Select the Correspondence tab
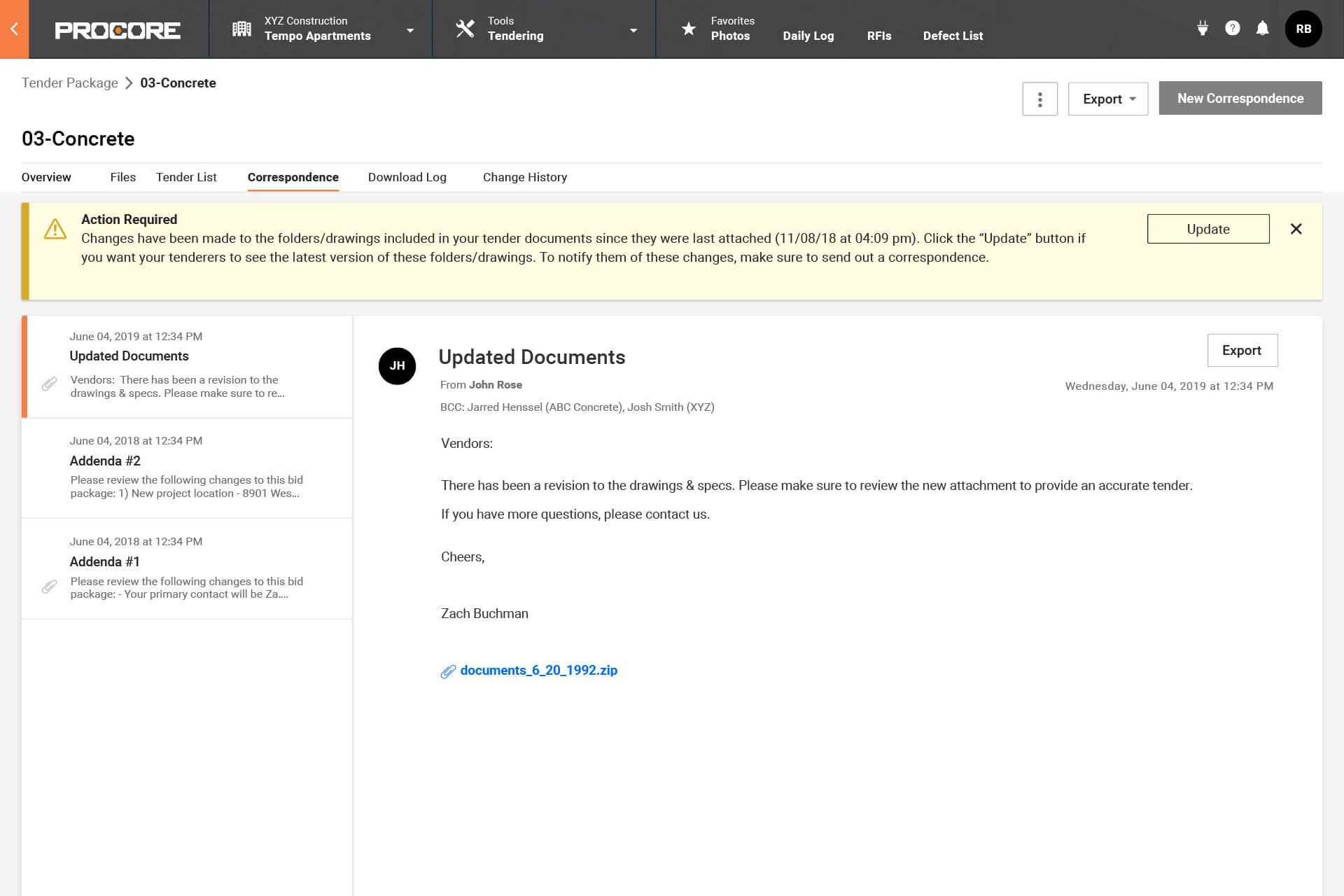This screenshot has height=896, width=1344. pos(293,177)
